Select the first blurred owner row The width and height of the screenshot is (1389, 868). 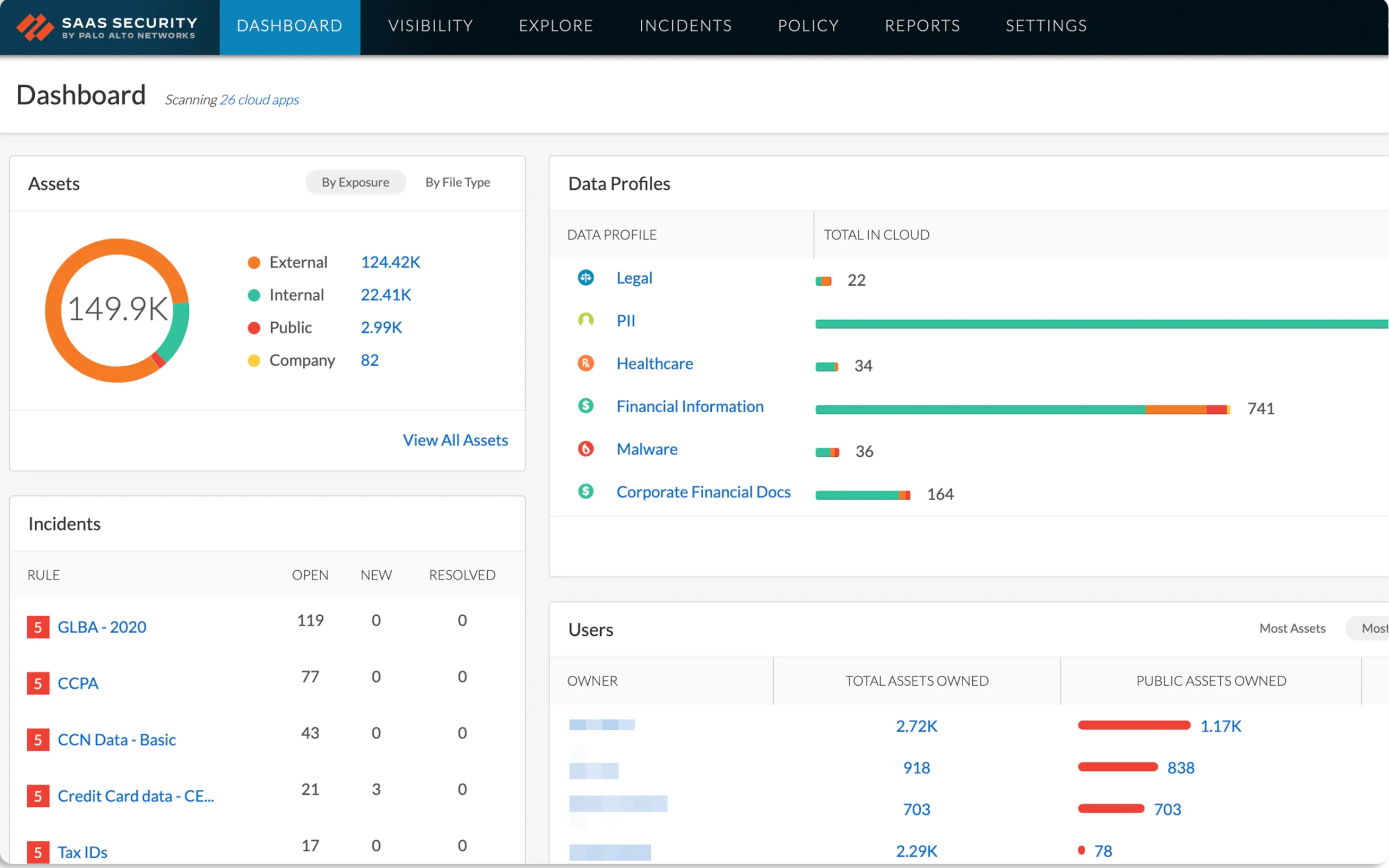[602, 725]
